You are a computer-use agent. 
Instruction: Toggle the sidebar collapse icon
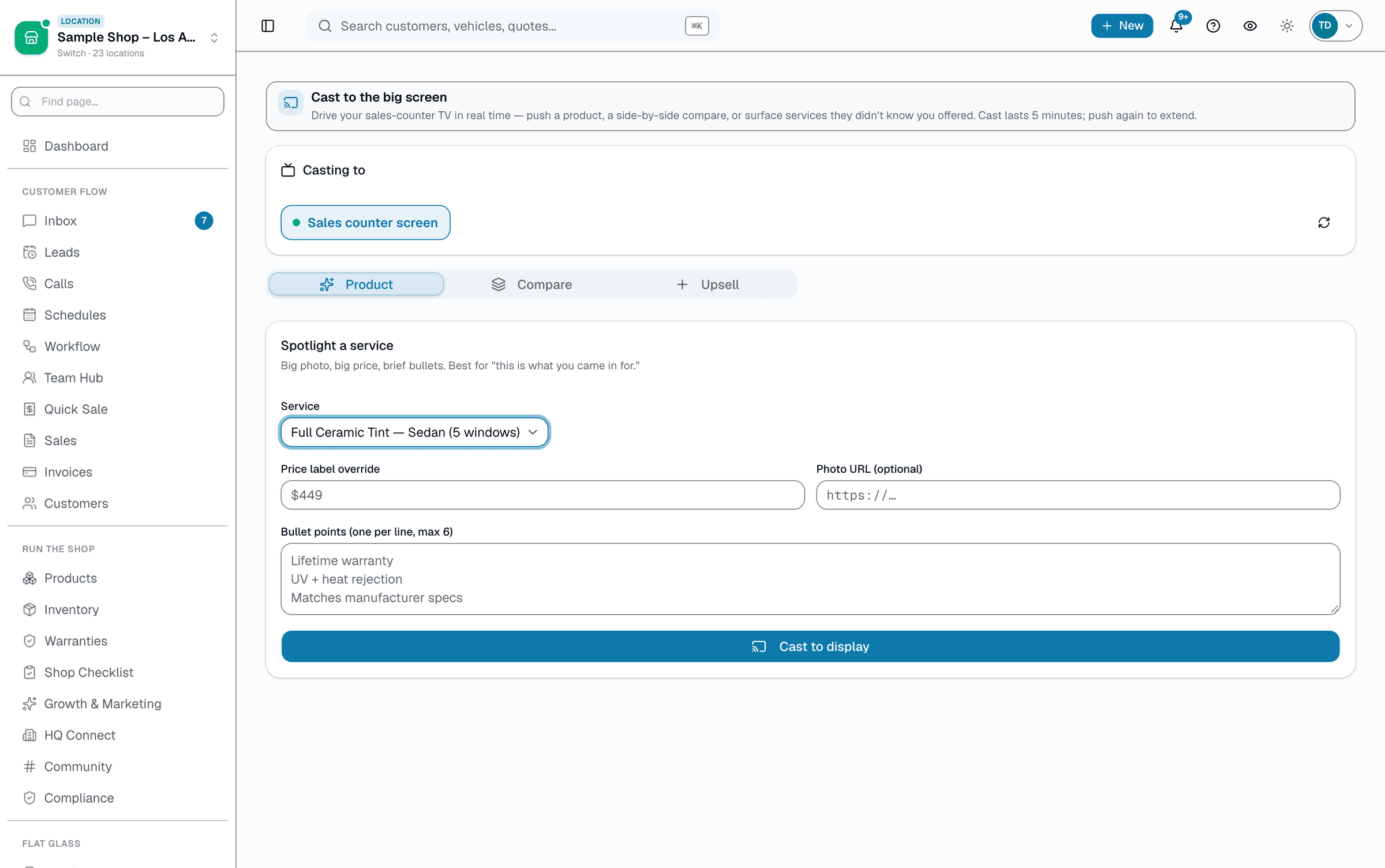point(268,26)
